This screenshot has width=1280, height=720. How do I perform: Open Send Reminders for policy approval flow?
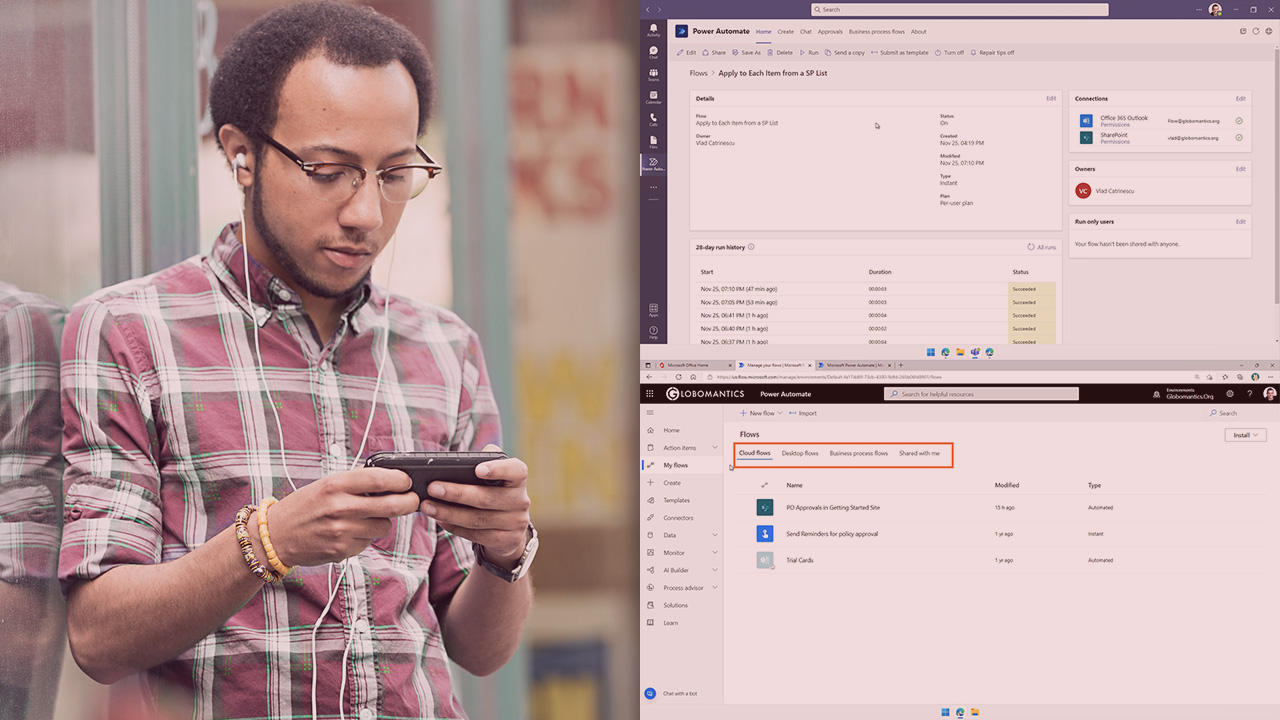(x=832, y=534)
